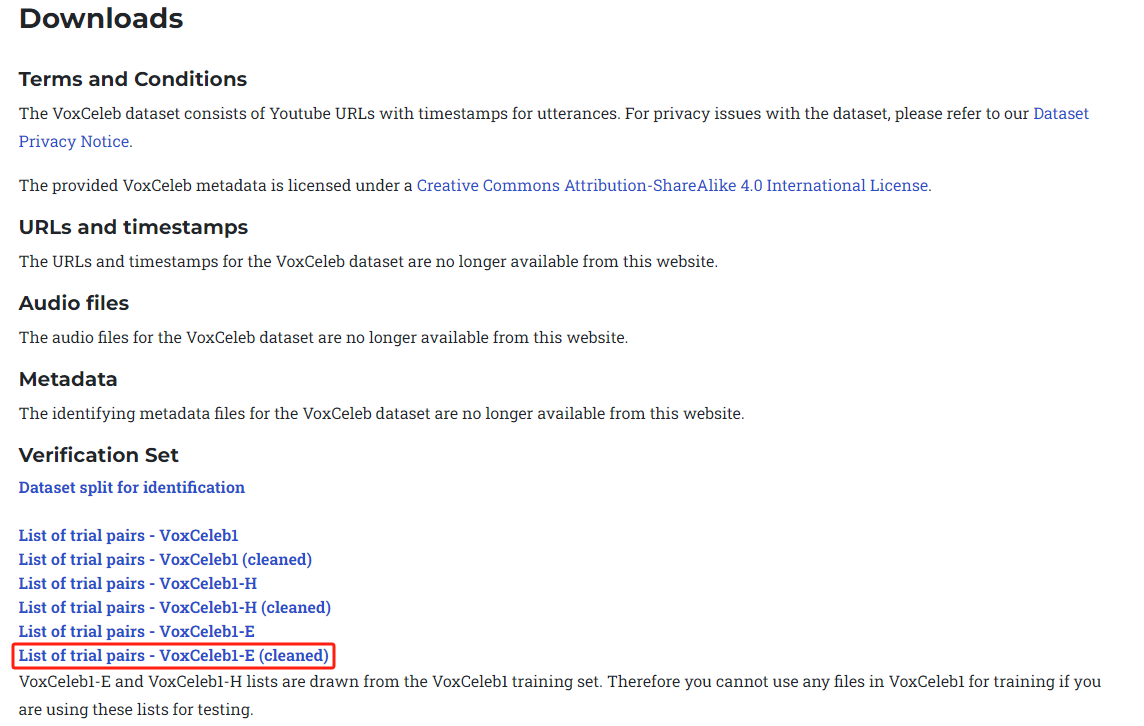The image size is (1144, 726).
Task: Open List of trial pairs - VoxCeleb1-H
Action: (138, 584)
